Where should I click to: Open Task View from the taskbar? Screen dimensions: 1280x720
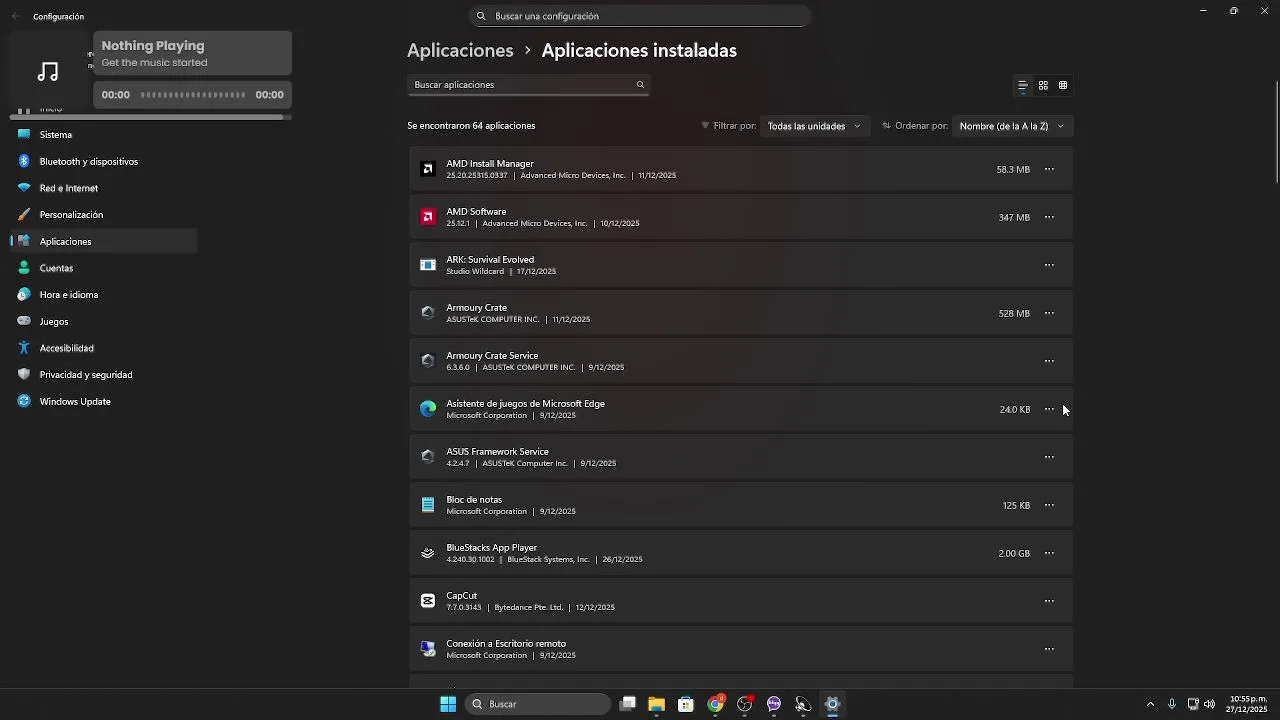click(627, 704)
